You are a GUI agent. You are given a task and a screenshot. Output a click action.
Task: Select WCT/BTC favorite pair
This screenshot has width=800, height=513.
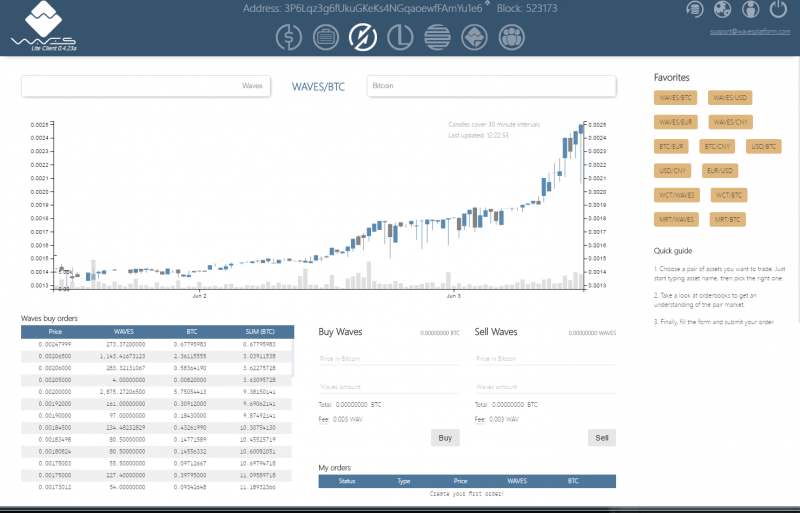pos(729,195)
